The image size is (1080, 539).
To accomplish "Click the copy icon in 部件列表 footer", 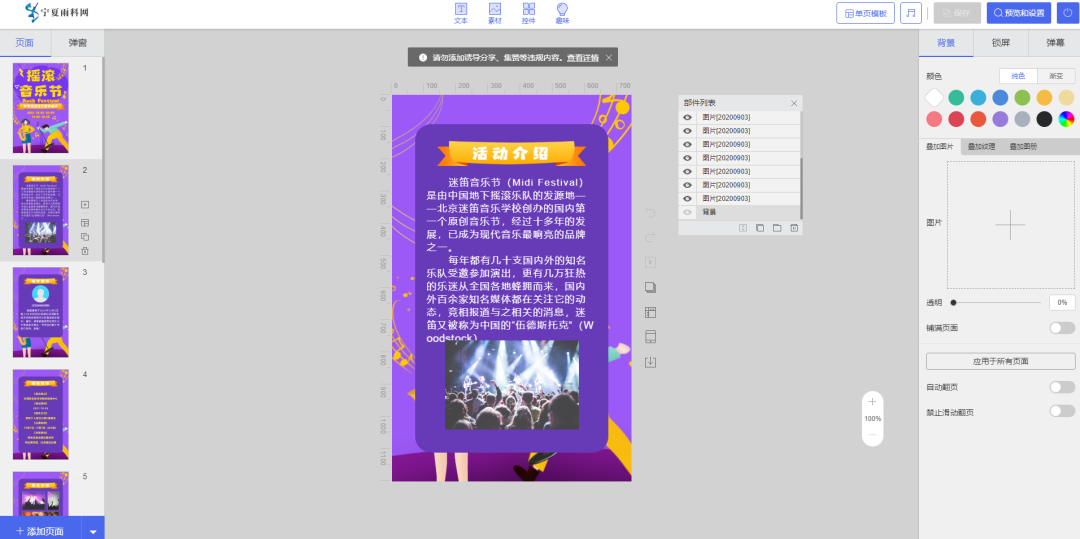I will pyautogui.click(x=760, y=228).
